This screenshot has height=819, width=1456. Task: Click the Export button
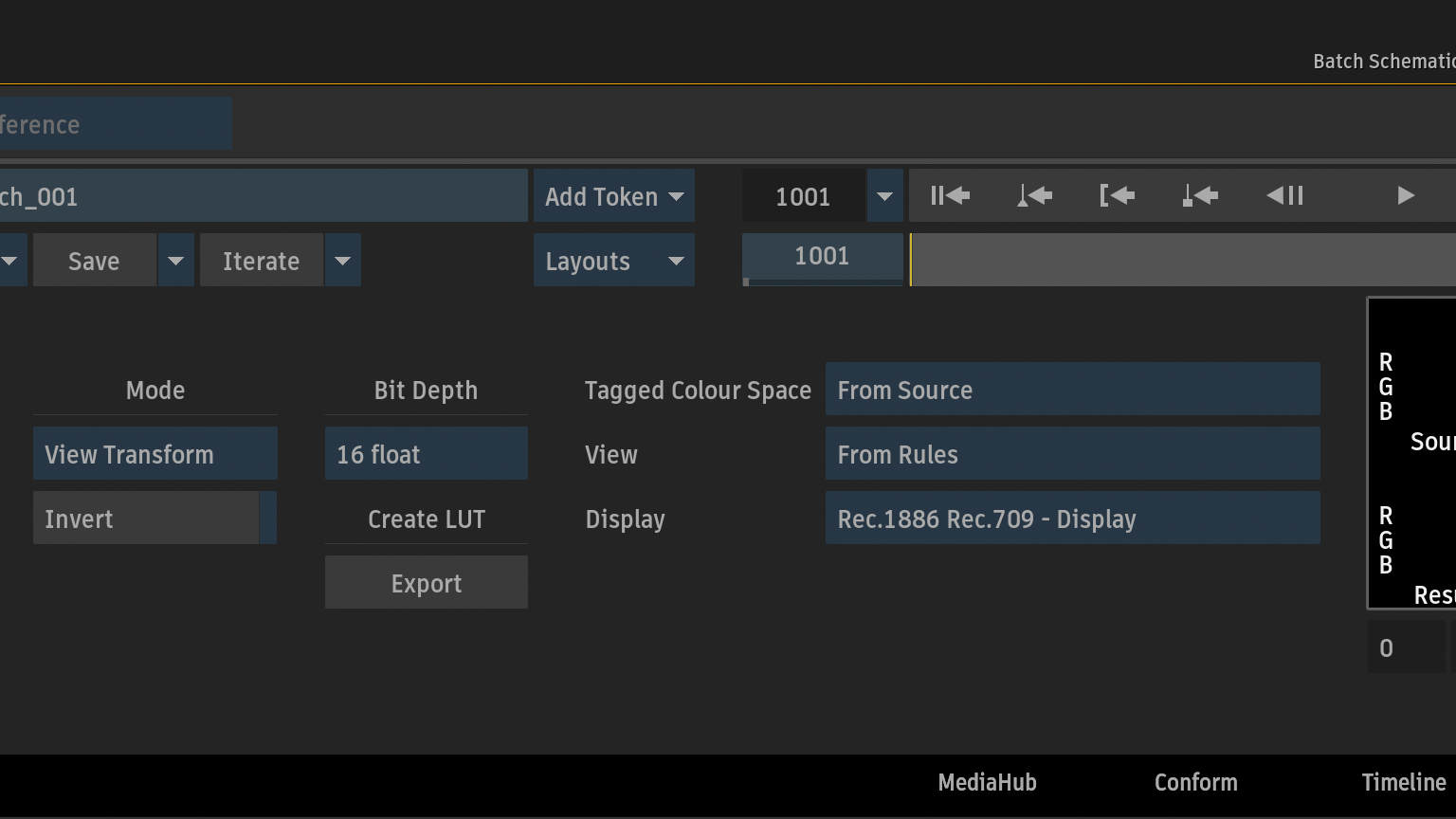click(x=426, y=583)
